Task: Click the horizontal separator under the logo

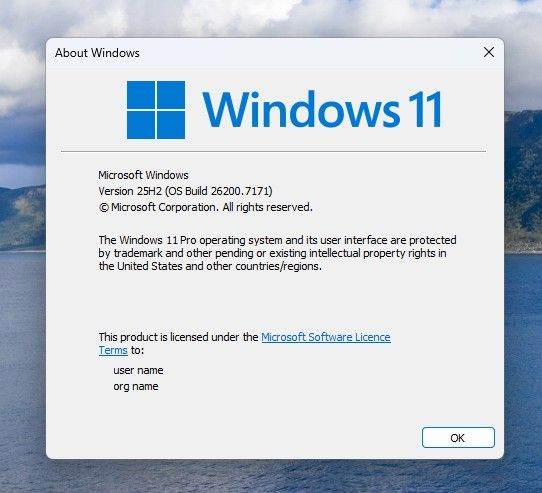Action: pos(273,151)
